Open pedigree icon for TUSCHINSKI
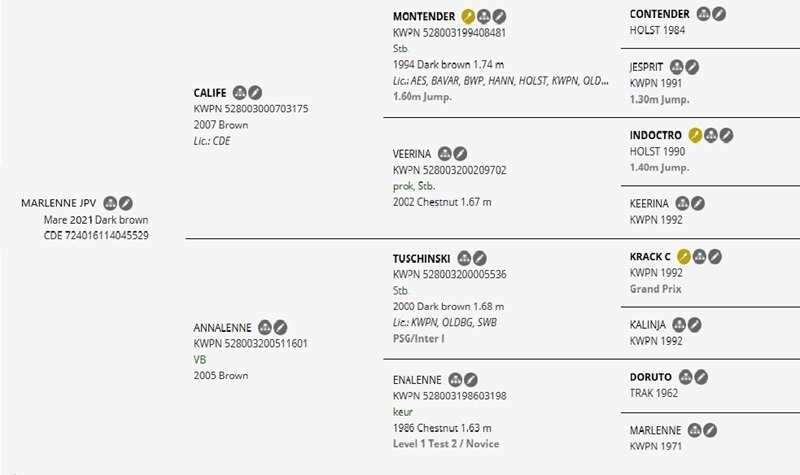Screen dimensions: 800x475 click(463, 258)
